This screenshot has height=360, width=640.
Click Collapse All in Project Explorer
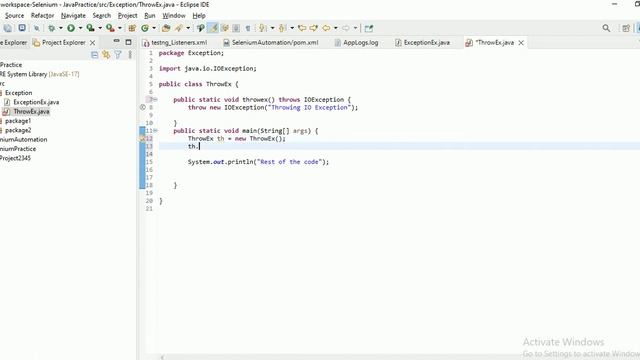95,55
